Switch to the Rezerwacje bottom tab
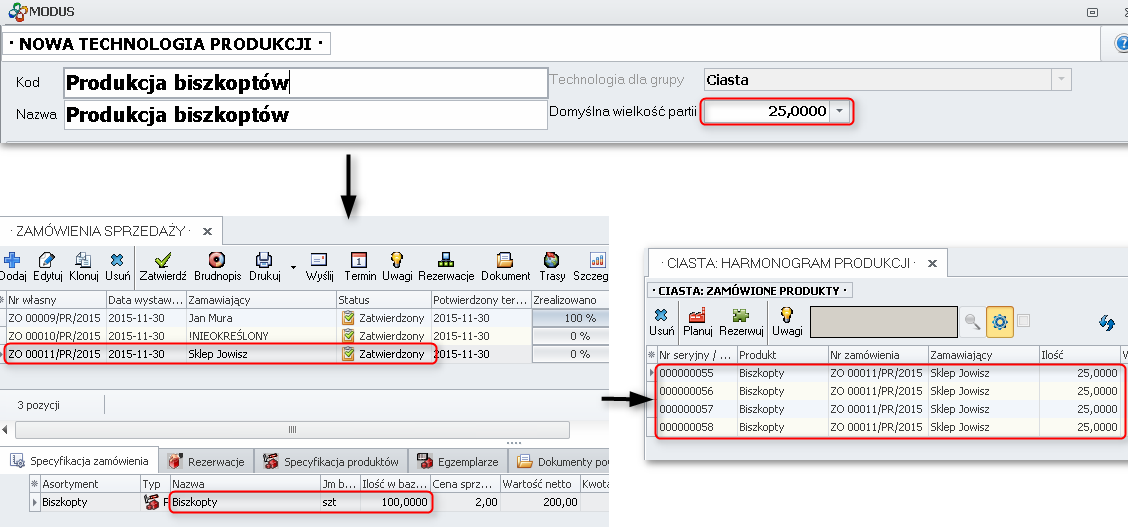This screenshot has width=1128, height=527. pos(205,461)
